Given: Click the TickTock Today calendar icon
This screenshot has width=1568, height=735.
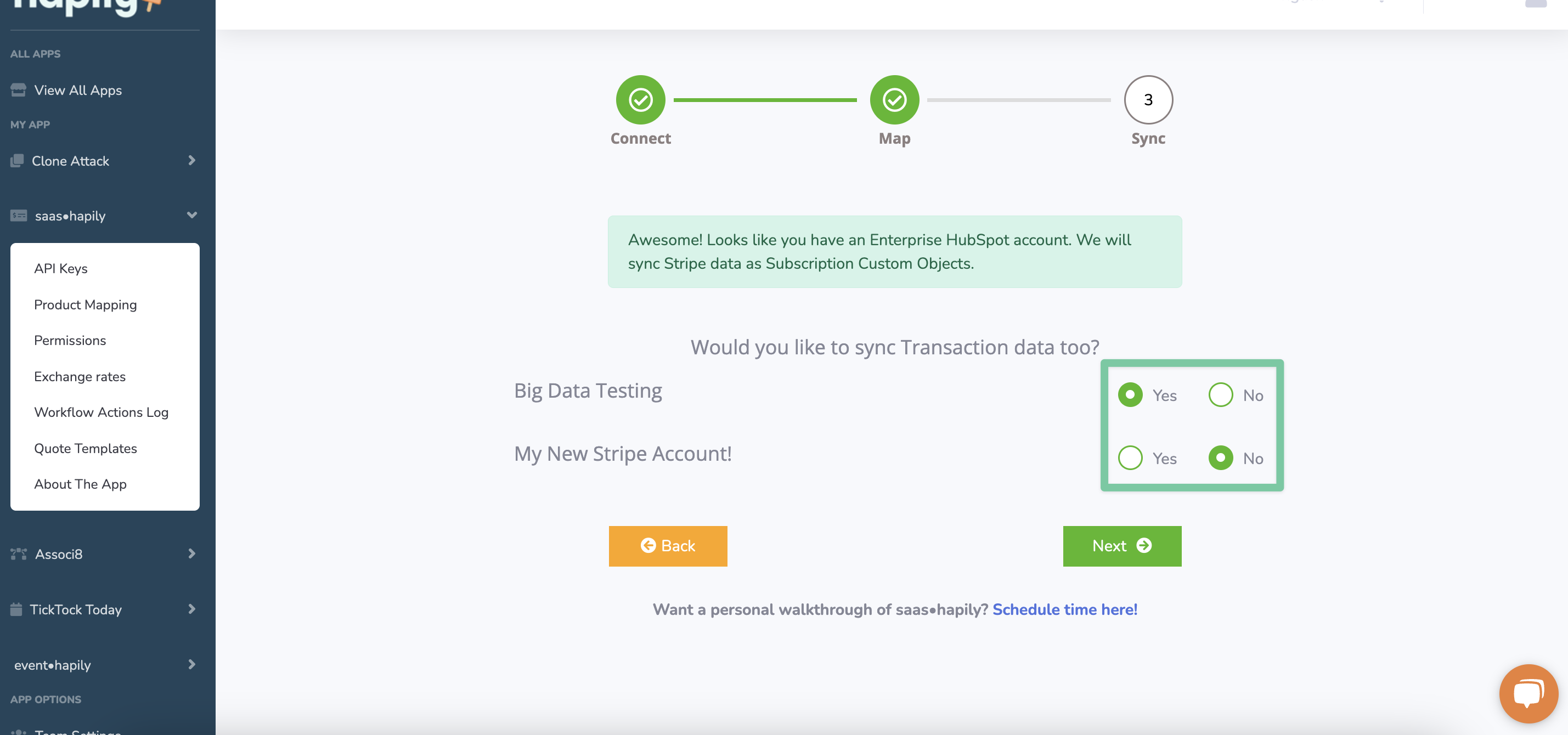Looking at the screenshot, I should coord(16,609).
